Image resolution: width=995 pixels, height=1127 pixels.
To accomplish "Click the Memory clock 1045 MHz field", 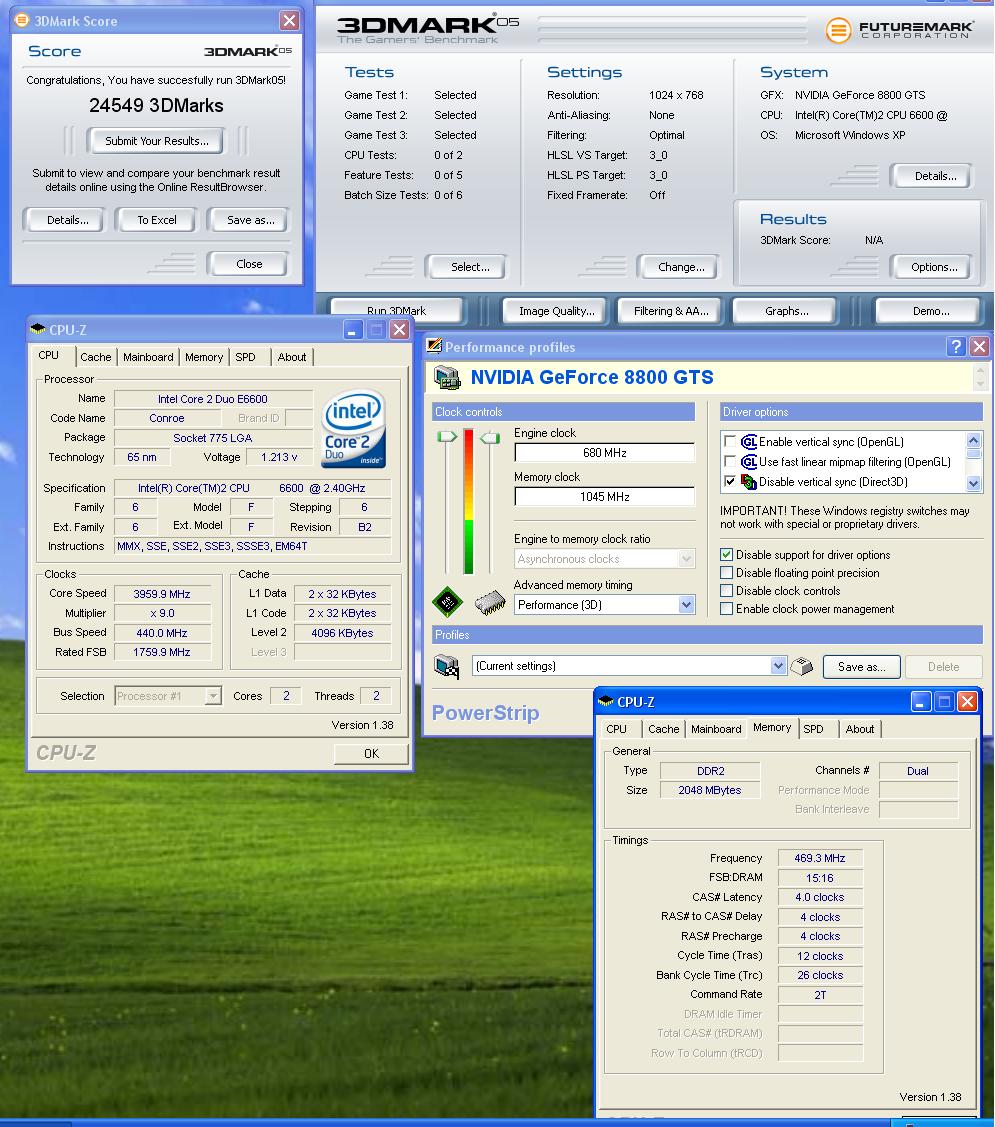I will click(x=605, y=497).
